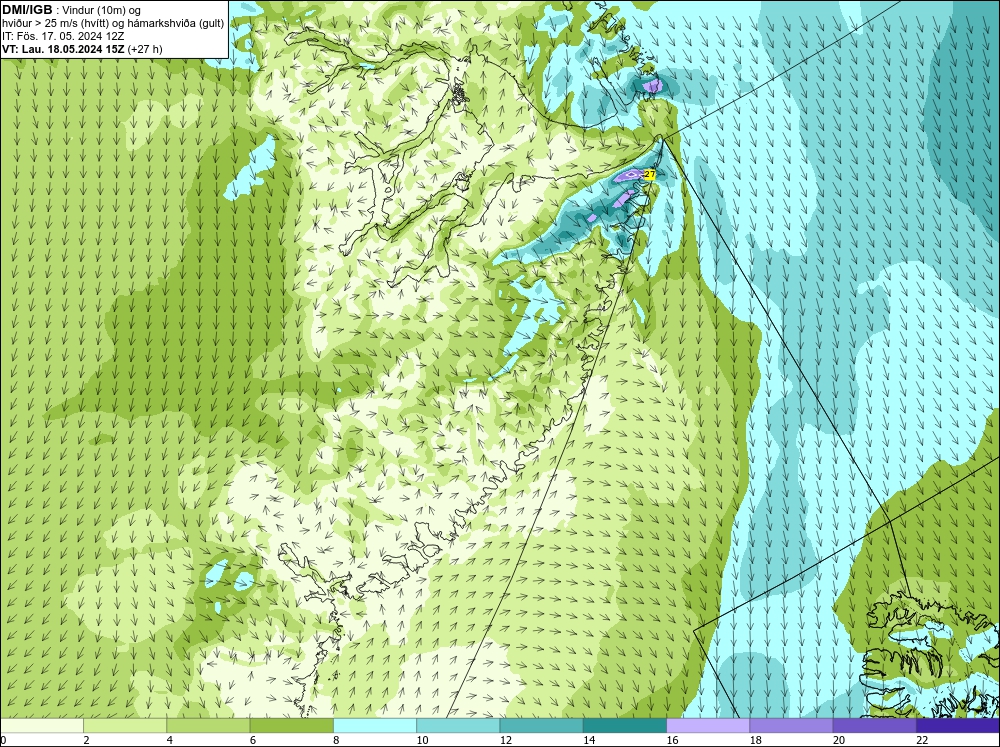Click the 'Vindur (10m) og' legend text

pyautogui.click(x=103, y=10)
